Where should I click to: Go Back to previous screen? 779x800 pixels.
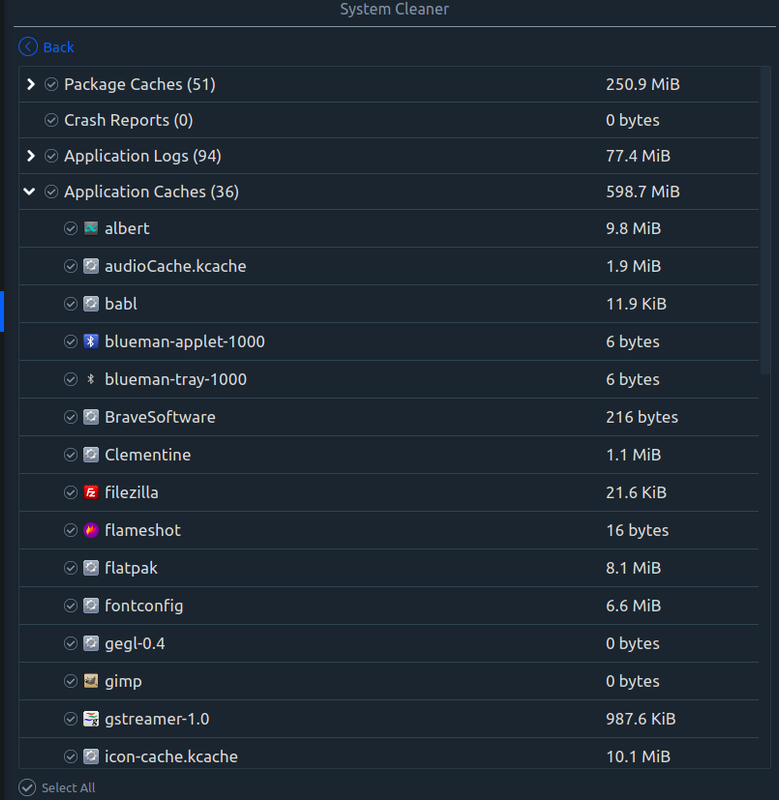pyautogui.click(x=46, y=47)
